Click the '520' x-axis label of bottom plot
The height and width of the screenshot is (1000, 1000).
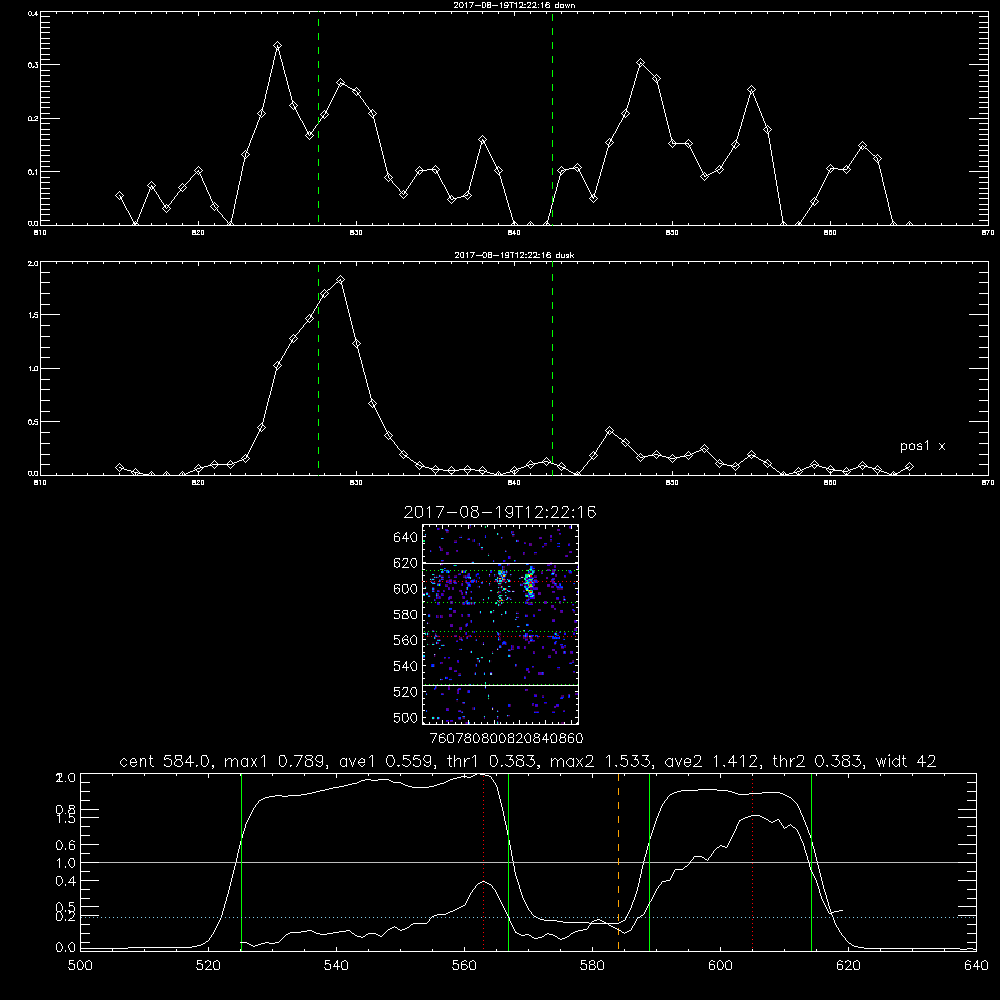tap(208, 966)
